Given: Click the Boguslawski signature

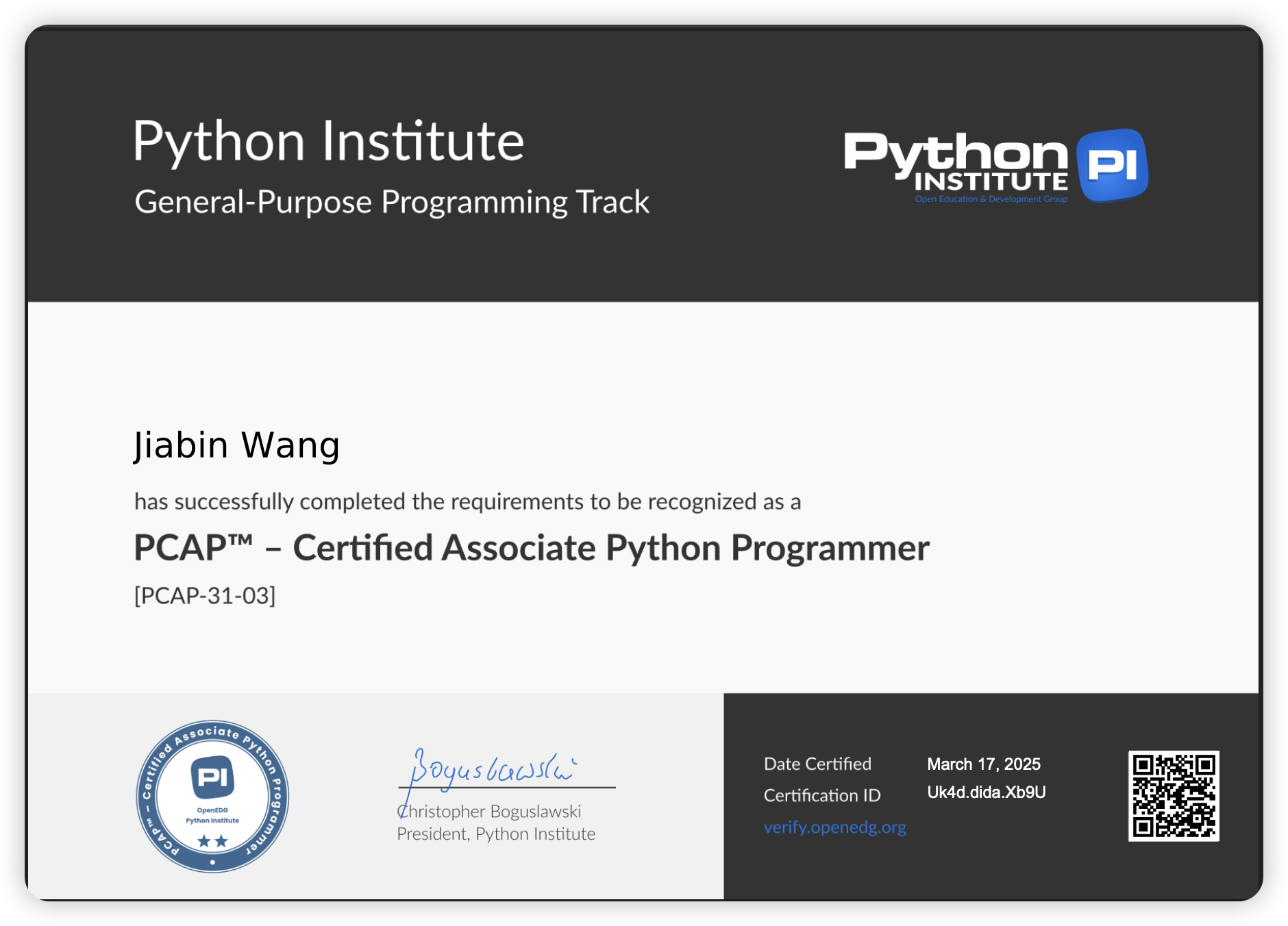Looking at the screenshot, I should pyautogui.click(x=493, y=771).
